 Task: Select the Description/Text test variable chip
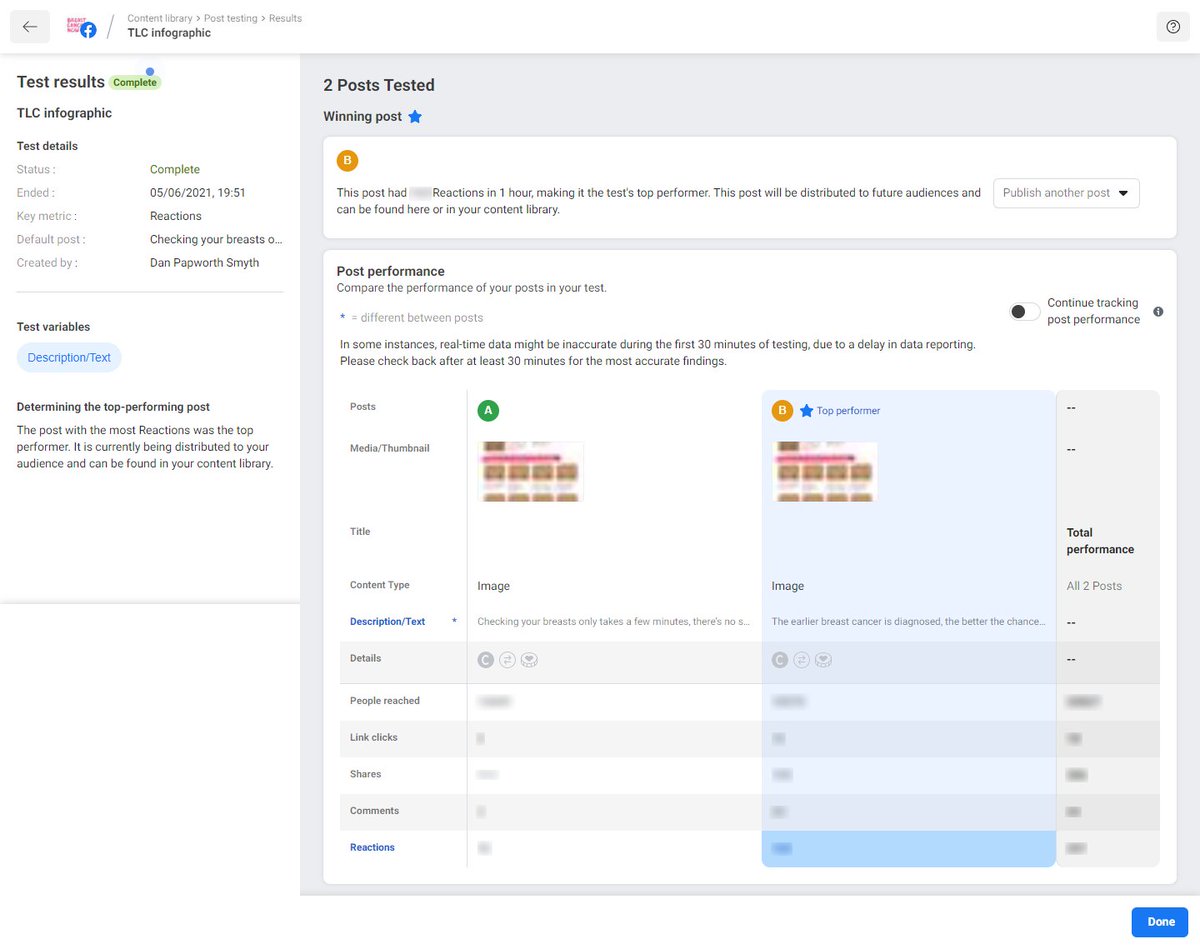point(68,357)
